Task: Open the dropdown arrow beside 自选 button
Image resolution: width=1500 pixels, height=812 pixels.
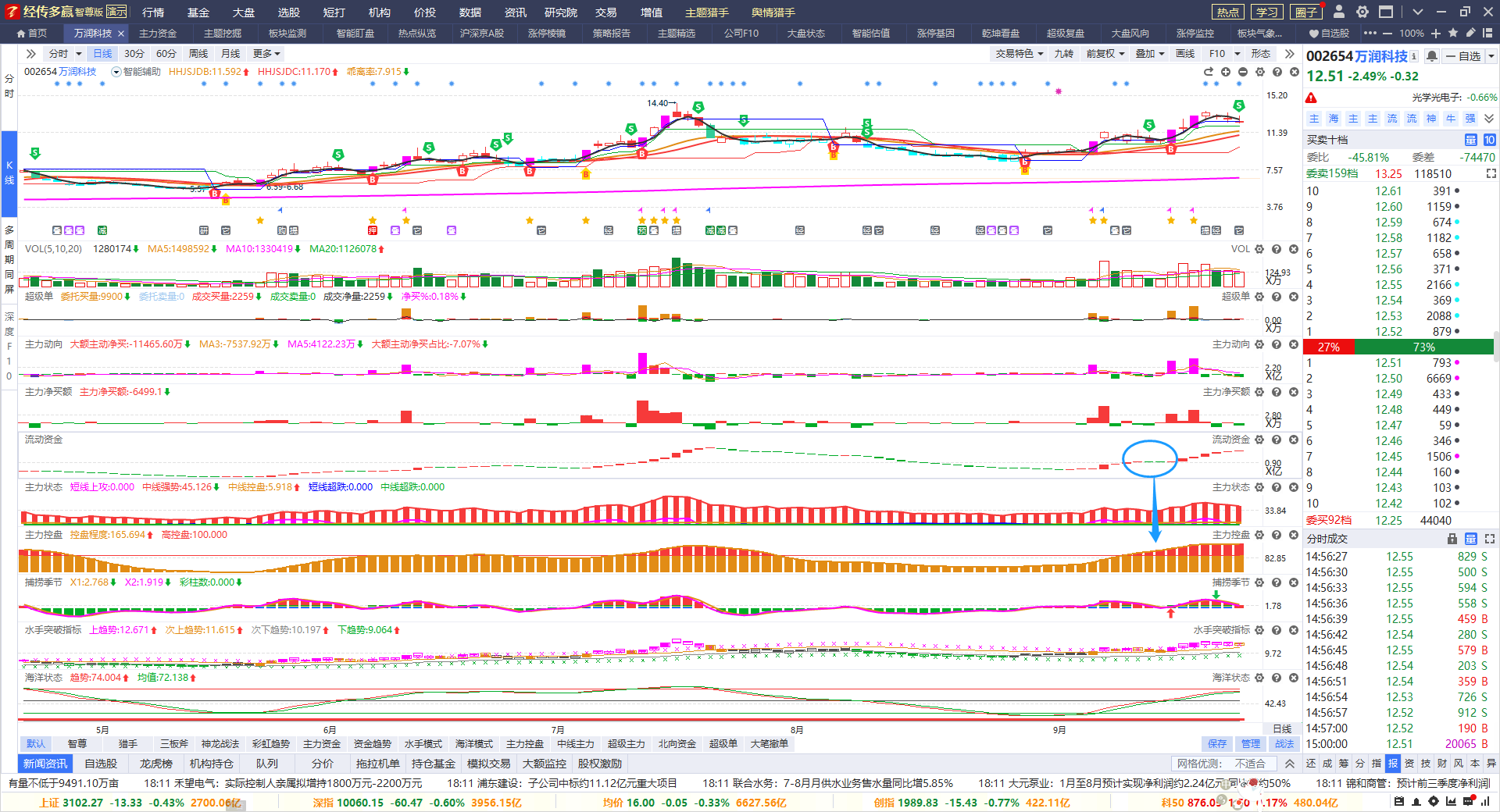Action: [x=1491, y=56]
